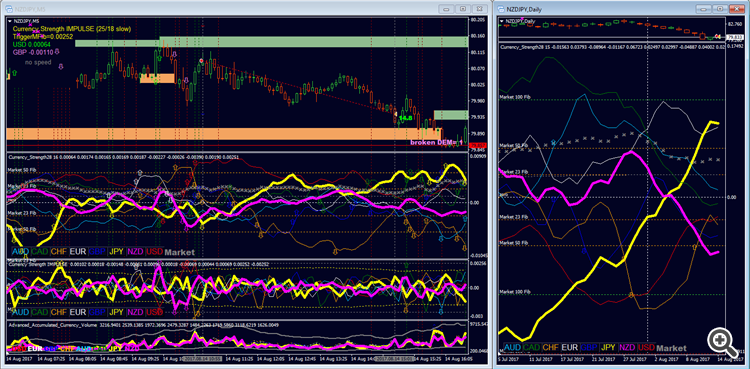Select EUR in Daily chart legend
The width and height of the screenshot is (750, 369).
pos(570,347)
